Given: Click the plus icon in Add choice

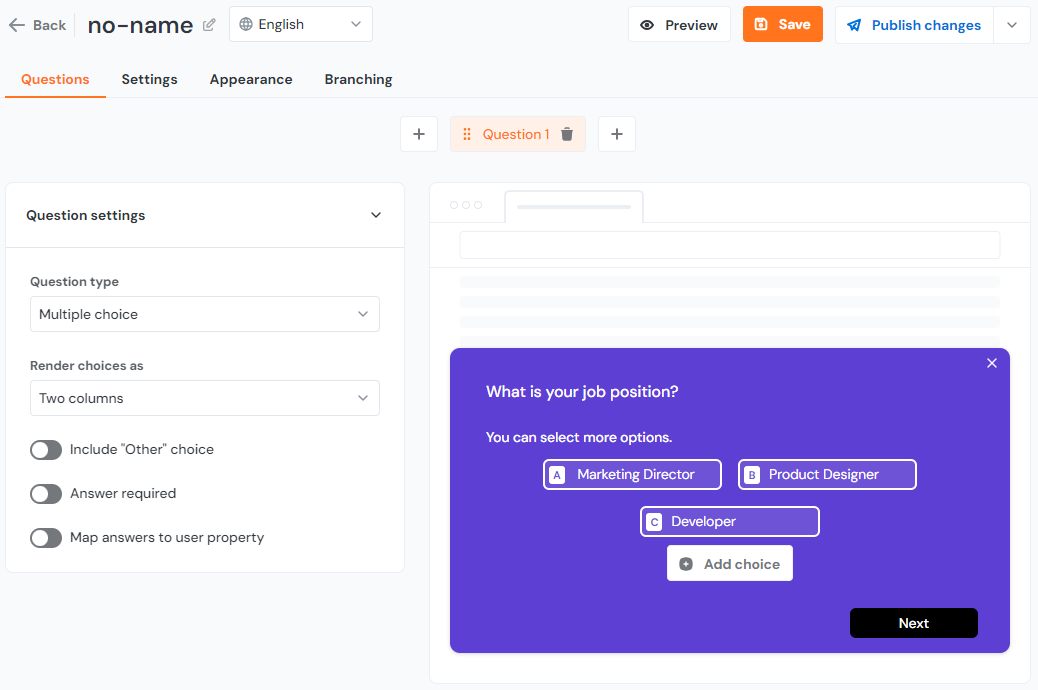Looking at the screenshot, I should coord(686,564).
